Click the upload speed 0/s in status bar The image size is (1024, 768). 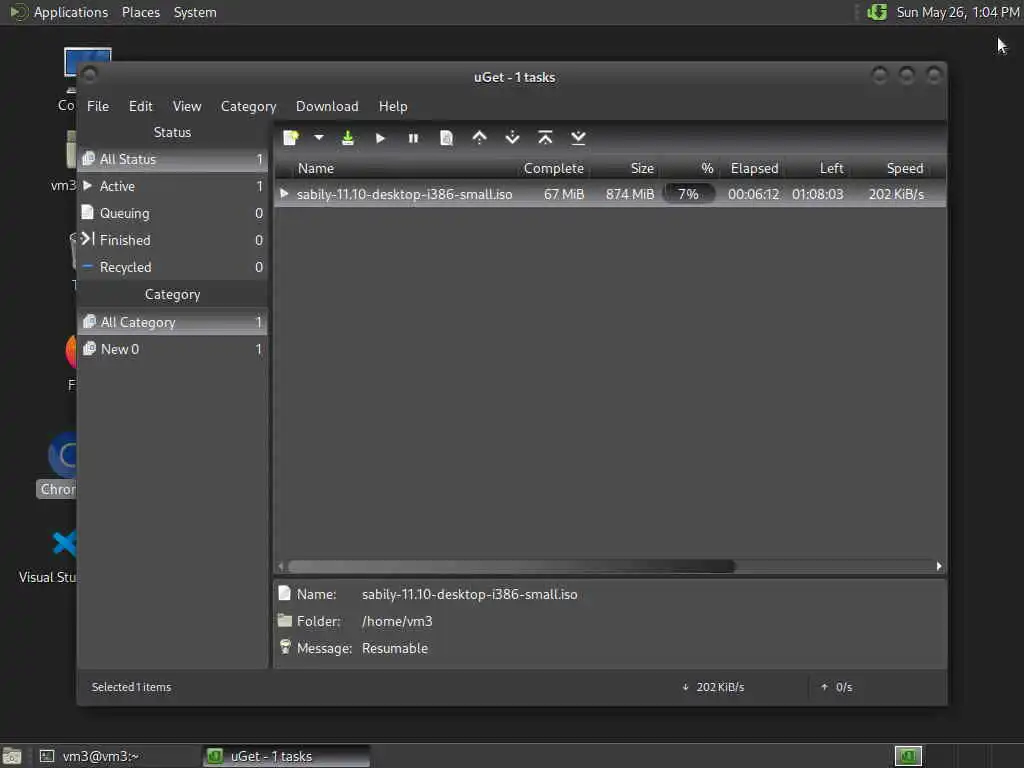[837, 687]
